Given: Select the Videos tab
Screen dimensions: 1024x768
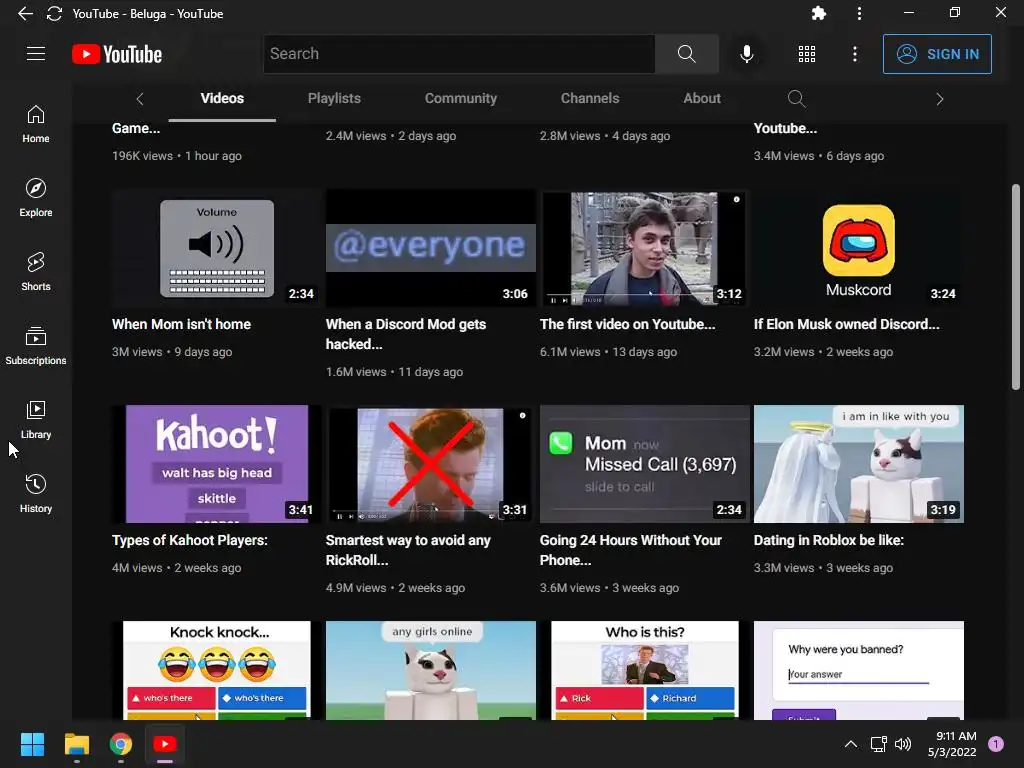Looking at the screenshot, I should pos(222,99).
